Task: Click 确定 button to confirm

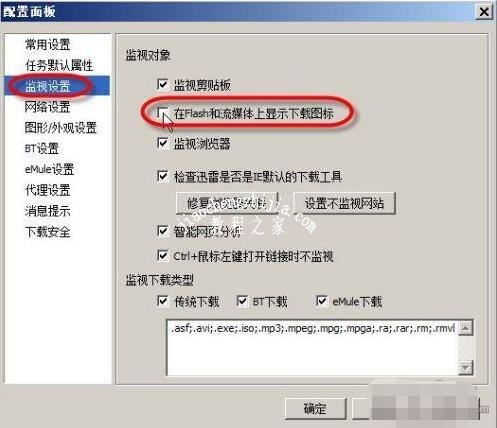Action: click(x=315, y=408)
